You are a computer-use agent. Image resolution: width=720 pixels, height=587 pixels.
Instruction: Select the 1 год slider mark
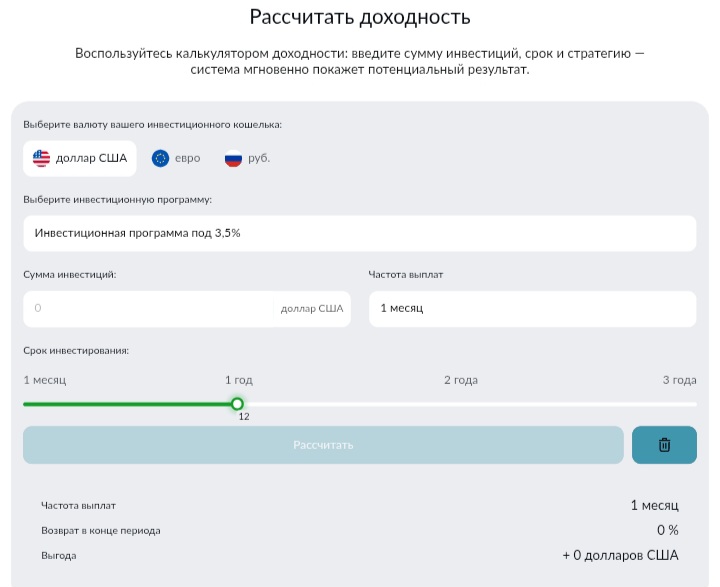pos(238,380)
